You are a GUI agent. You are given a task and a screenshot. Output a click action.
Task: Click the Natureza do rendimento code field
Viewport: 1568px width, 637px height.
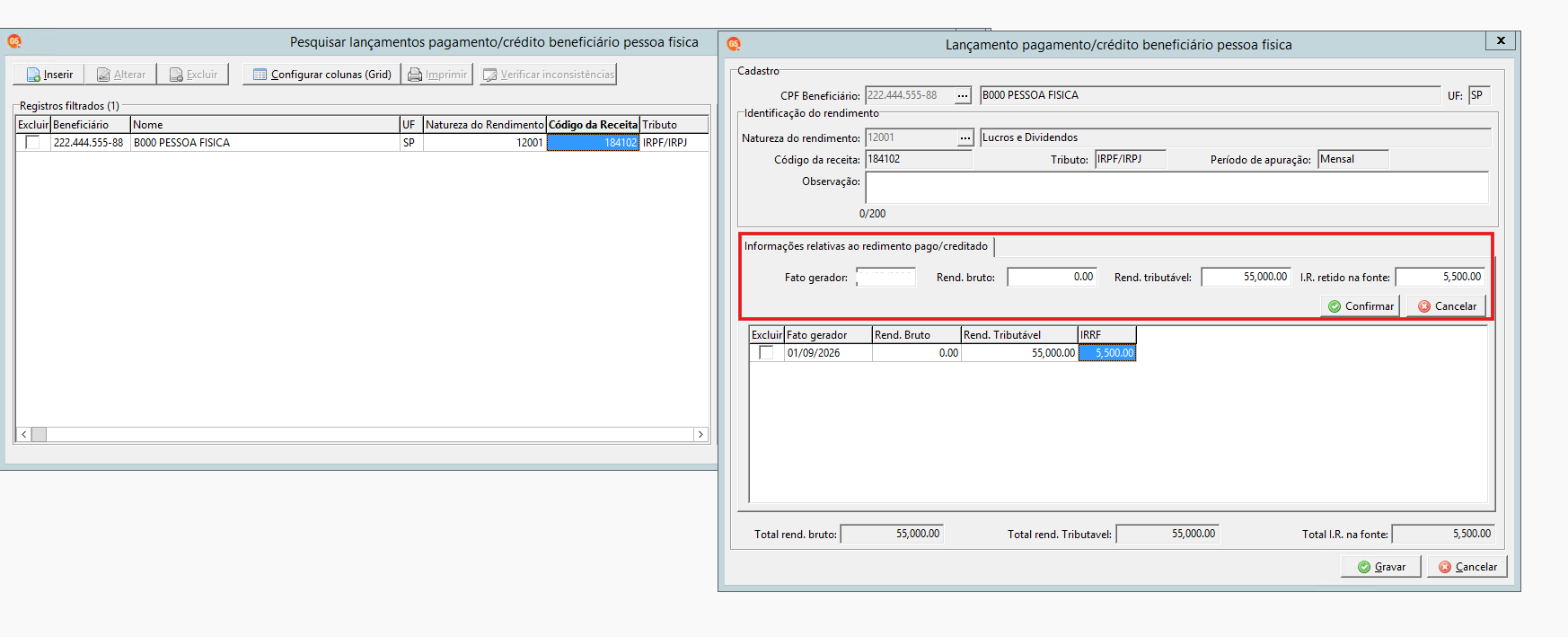tap(911, 137)
